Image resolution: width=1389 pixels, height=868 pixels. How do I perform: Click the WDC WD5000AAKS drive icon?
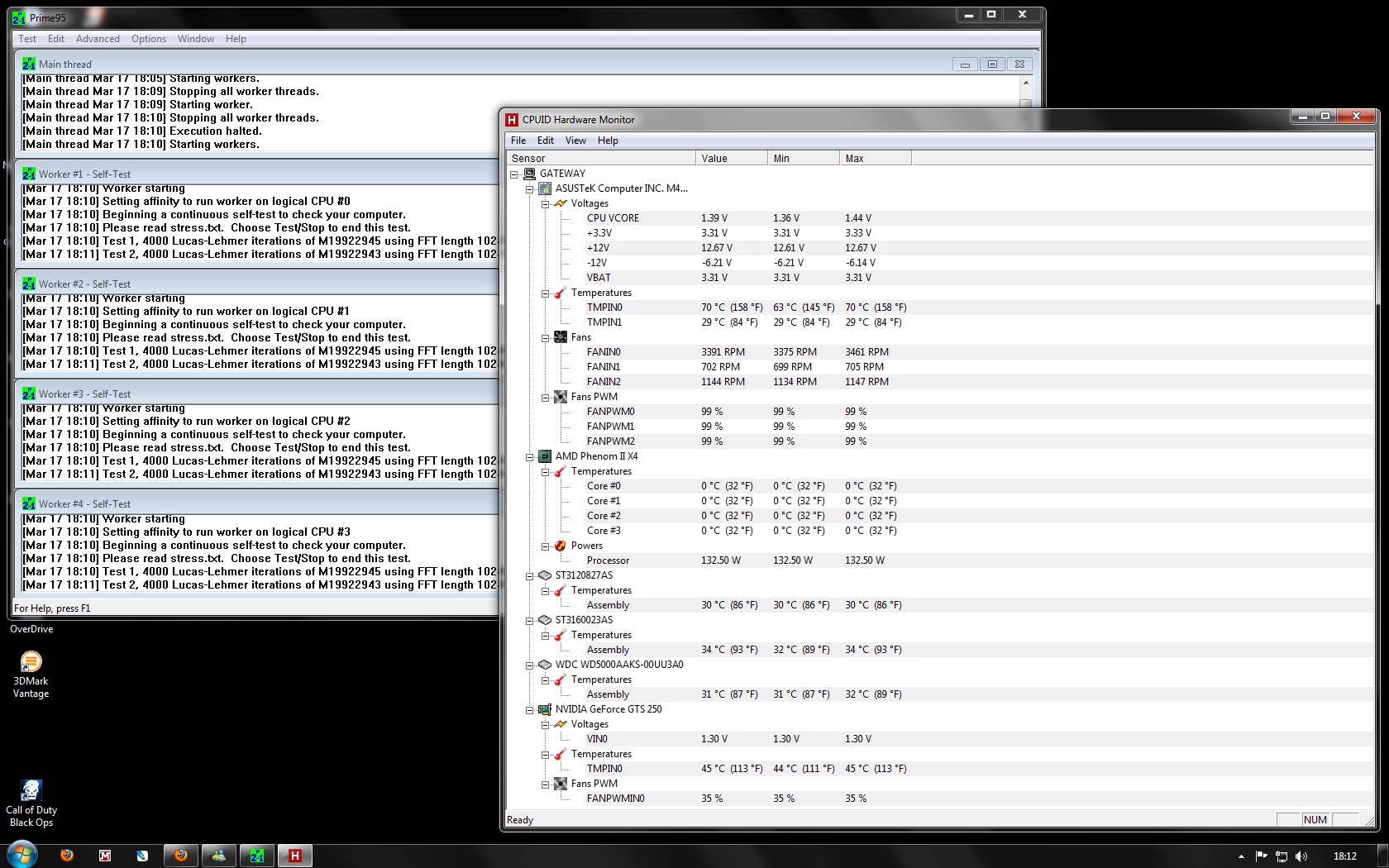(545, 665)
